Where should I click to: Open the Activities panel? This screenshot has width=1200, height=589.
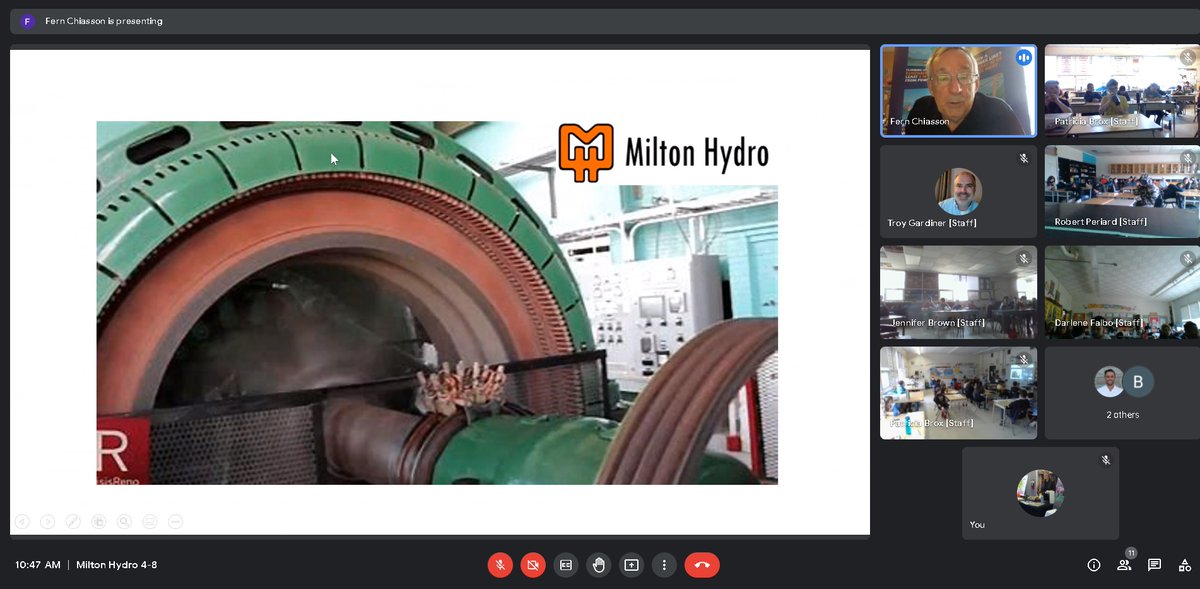[1184, 565]
